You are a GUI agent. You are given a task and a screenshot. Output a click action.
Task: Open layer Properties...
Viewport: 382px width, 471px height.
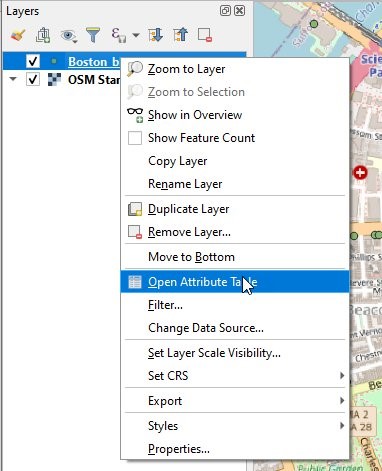click(x=235, y=449)
